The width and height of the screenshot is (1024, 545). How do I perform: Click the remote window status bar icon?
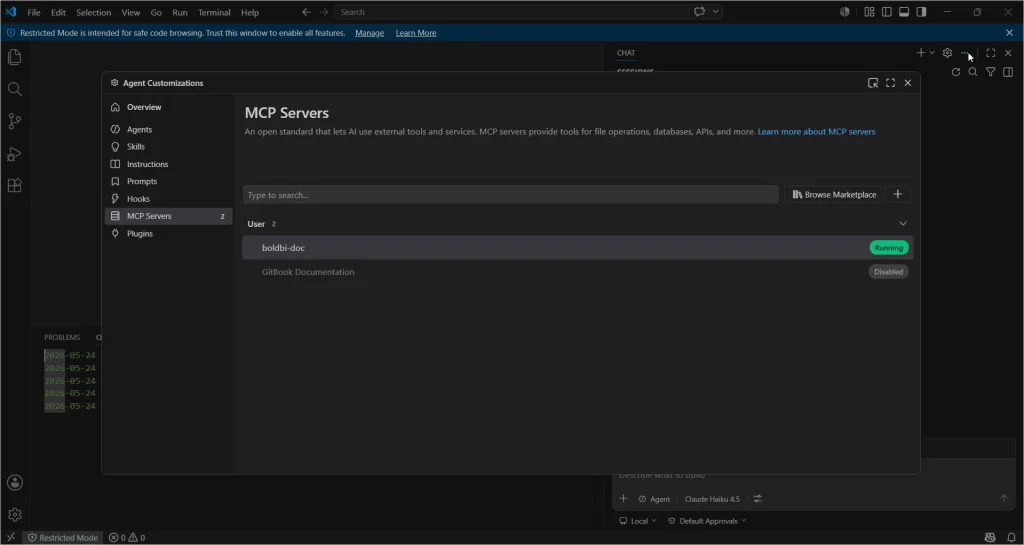tap(10, 537)
